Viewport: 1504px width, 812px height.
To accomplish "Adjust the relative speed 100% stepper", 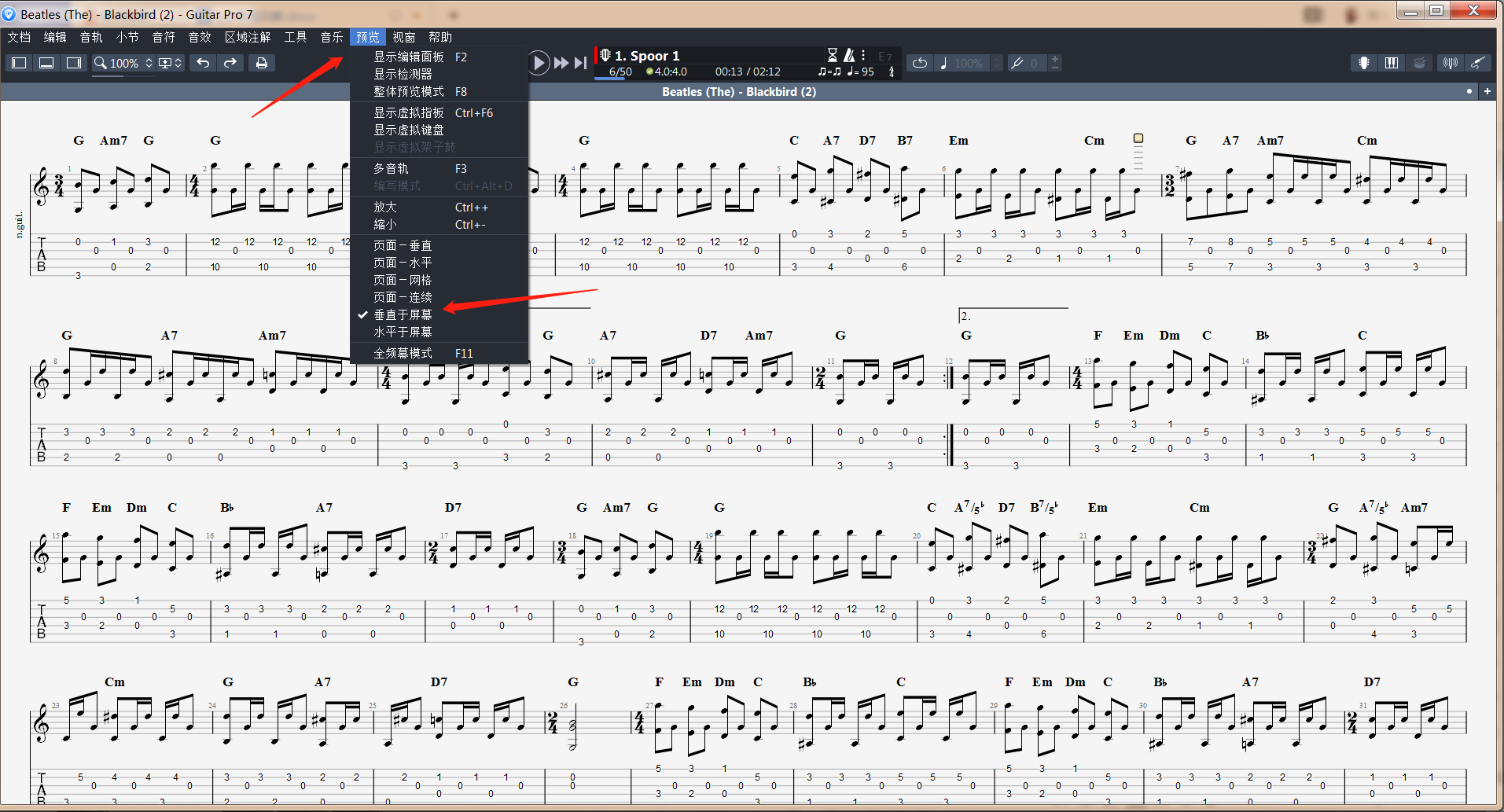I will click(x=996, y=63).
